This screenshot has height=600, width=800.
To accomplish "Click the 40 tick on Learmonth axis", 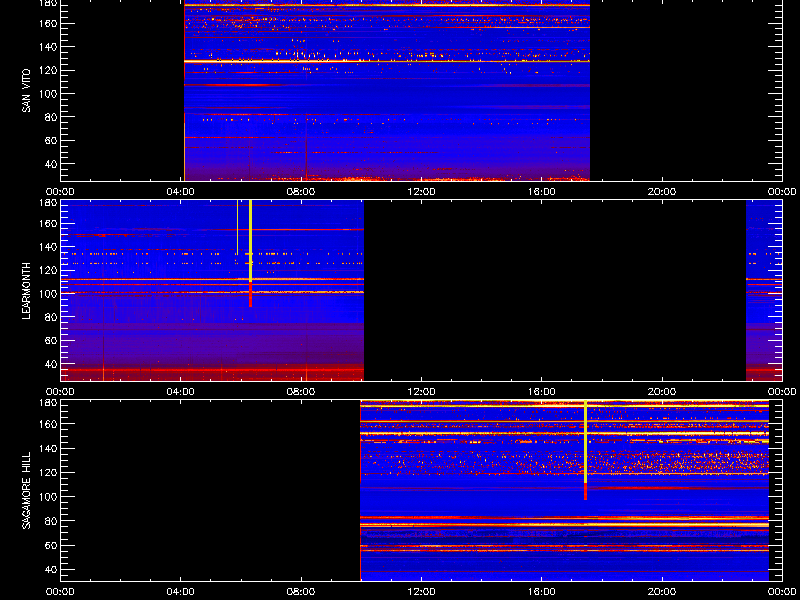I will tap(51, 364).
